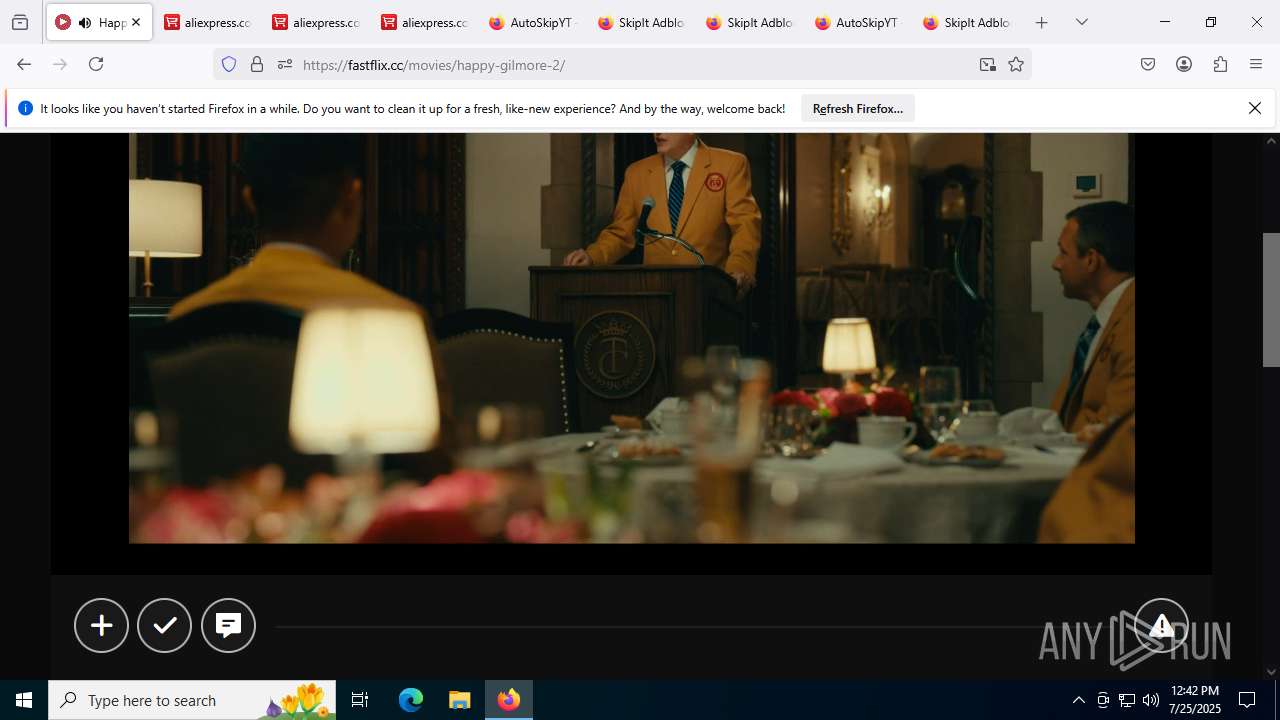Open volume control in system tray
Viewport: 1280px width, 720px height.
coord(1151,700)
